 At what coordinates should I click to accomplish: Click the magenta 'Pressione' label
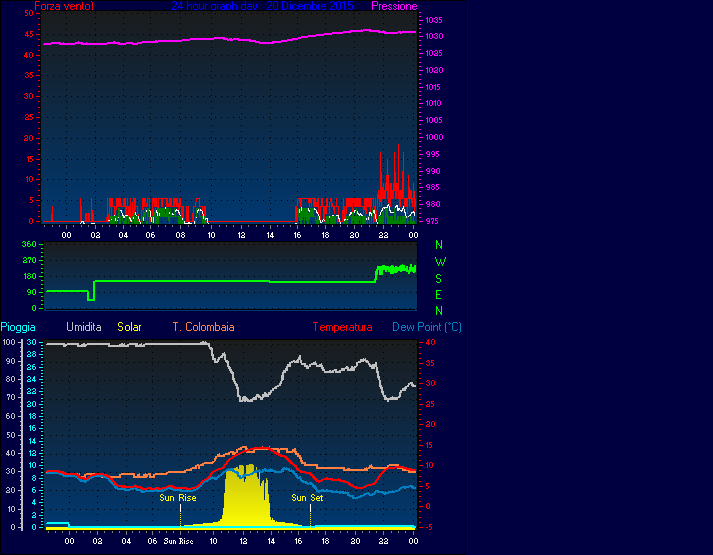pyautogui.click(x=394, y=6)
